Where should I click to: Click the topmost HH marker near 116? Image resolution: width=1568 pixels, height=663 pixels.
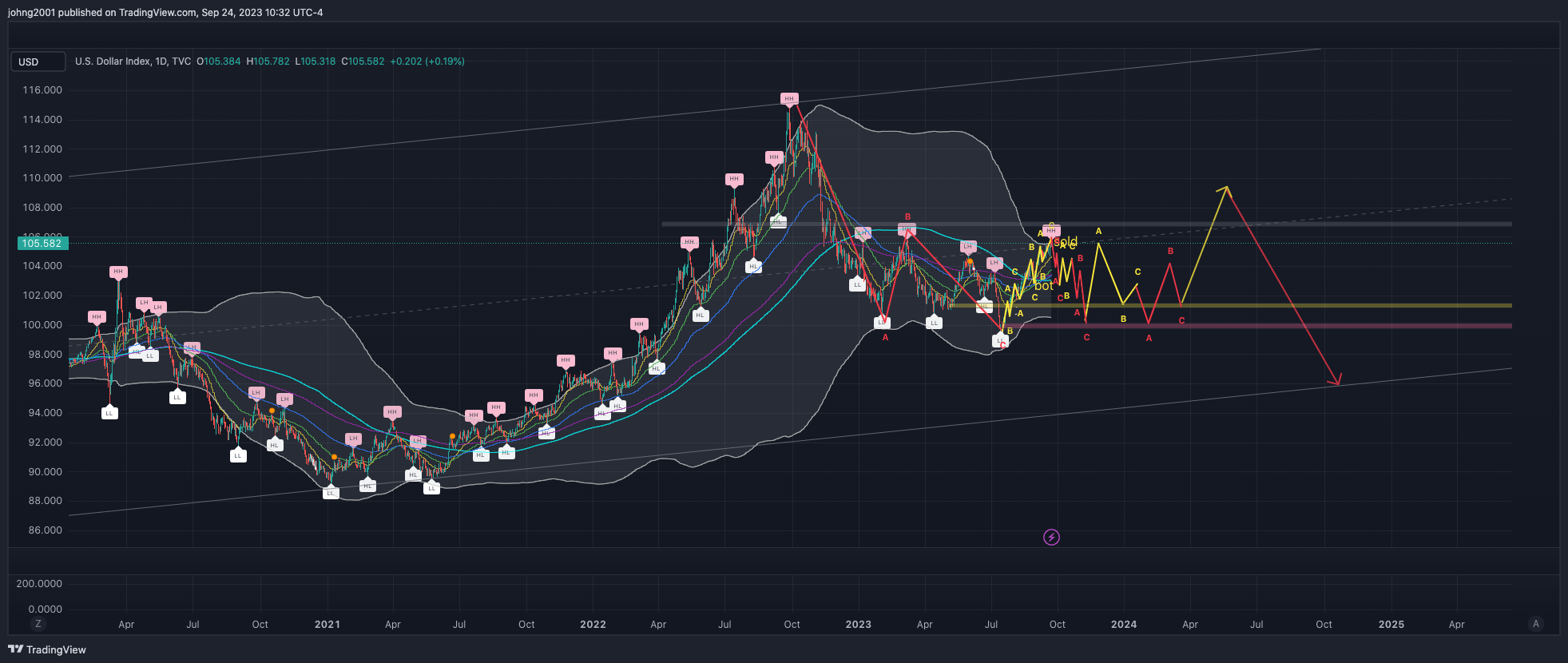tap(789, 99)
